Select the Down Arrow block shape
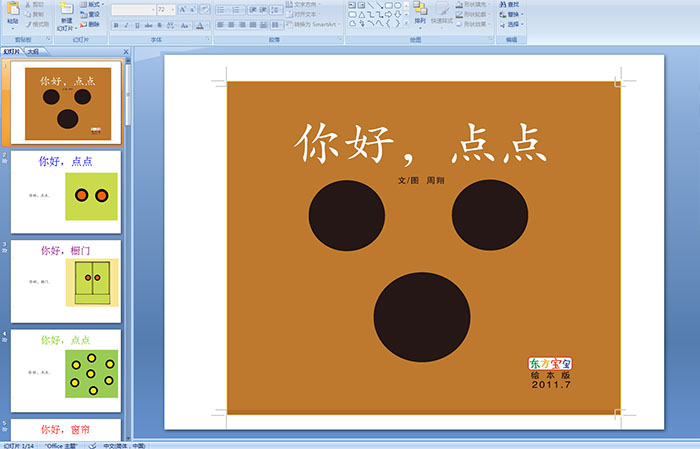This screenshot has width=700, height=449. (397, 14)
